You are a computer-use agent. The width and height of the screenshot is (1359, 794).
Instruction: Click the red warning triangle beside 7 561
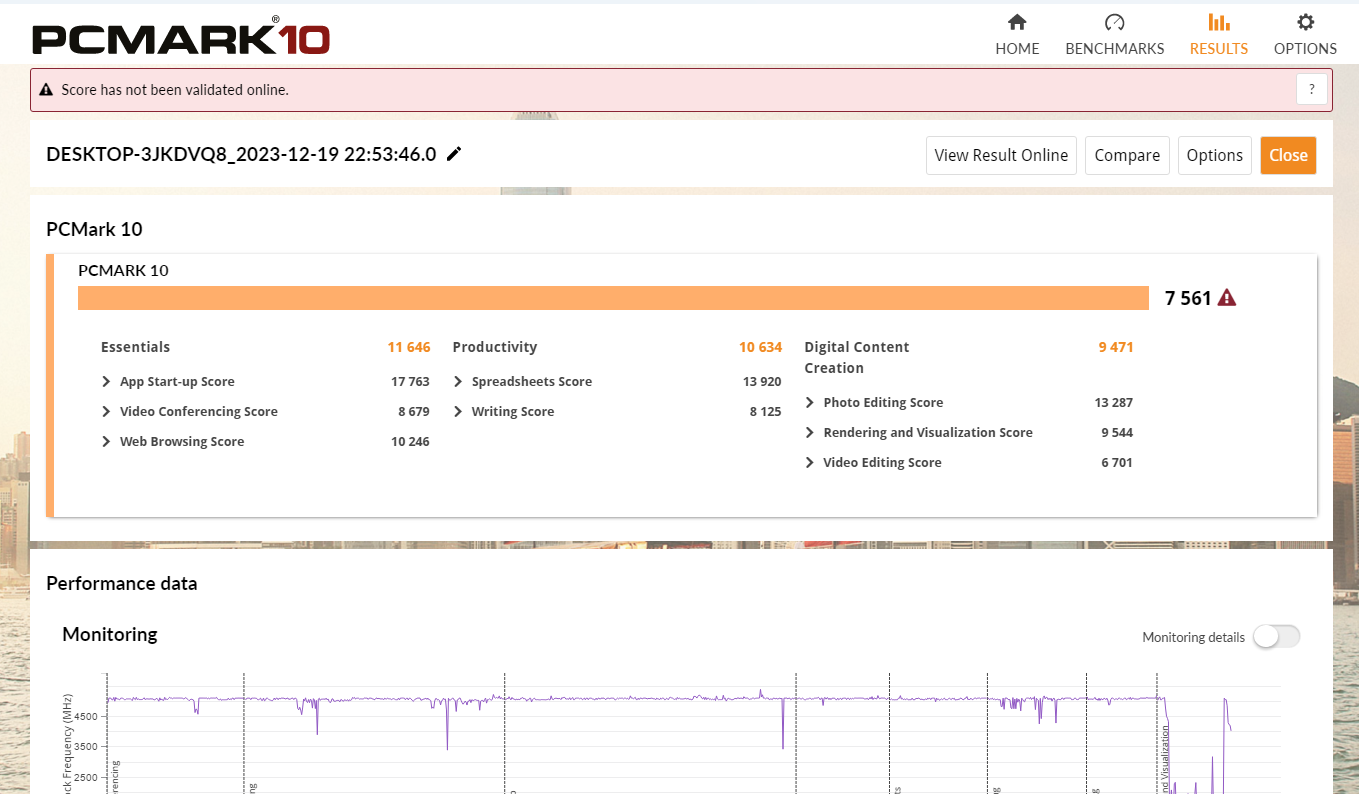pos(1227,298)
